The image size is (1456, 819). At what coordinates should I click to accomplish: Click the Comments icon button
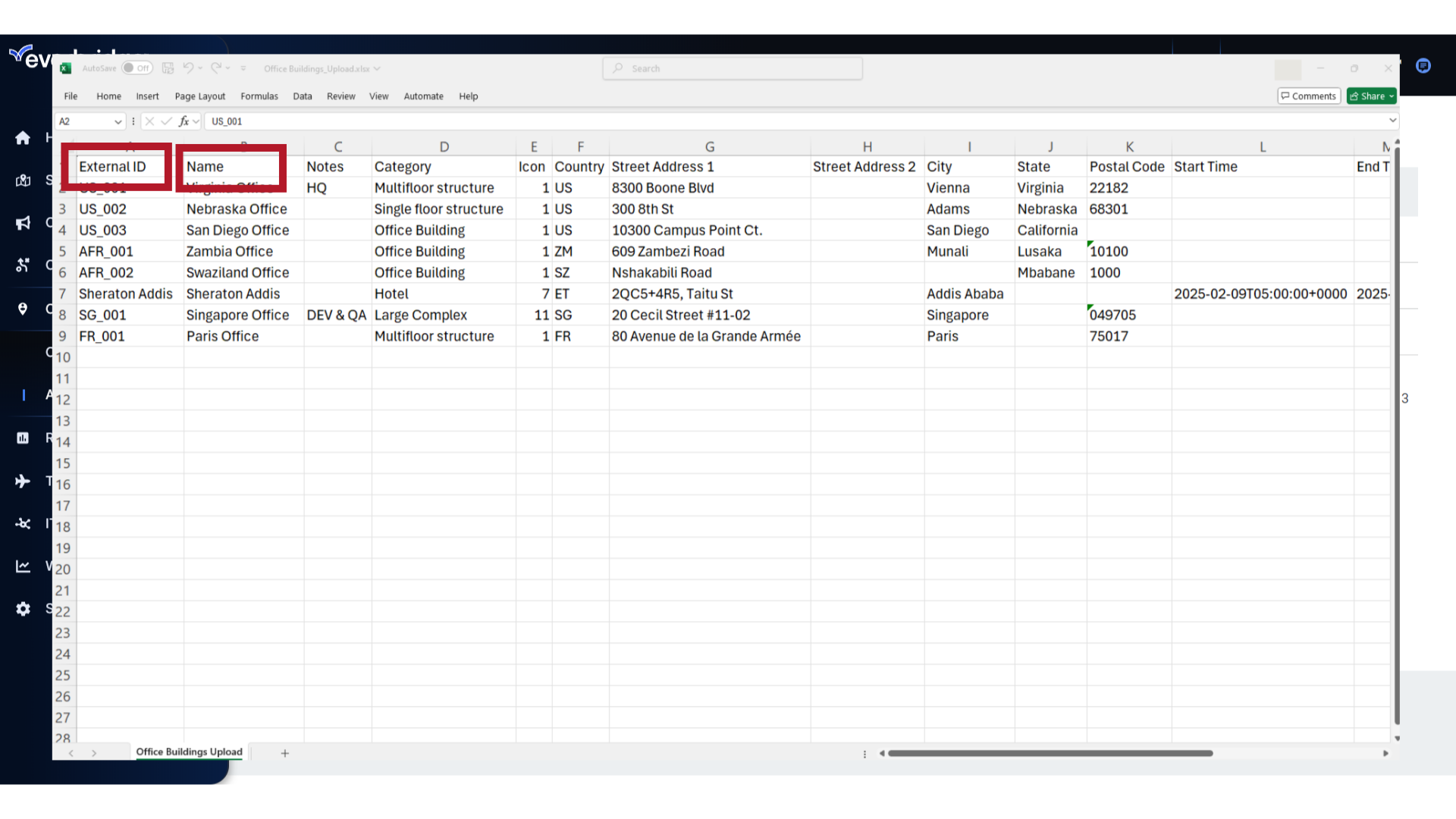pos(1308,96)
